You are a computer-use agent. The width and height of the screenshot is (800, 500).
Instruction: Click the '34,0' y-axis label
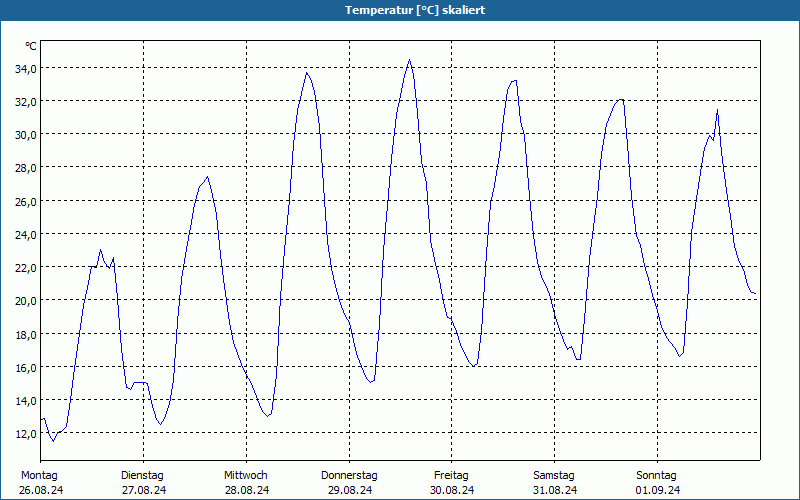26,68
